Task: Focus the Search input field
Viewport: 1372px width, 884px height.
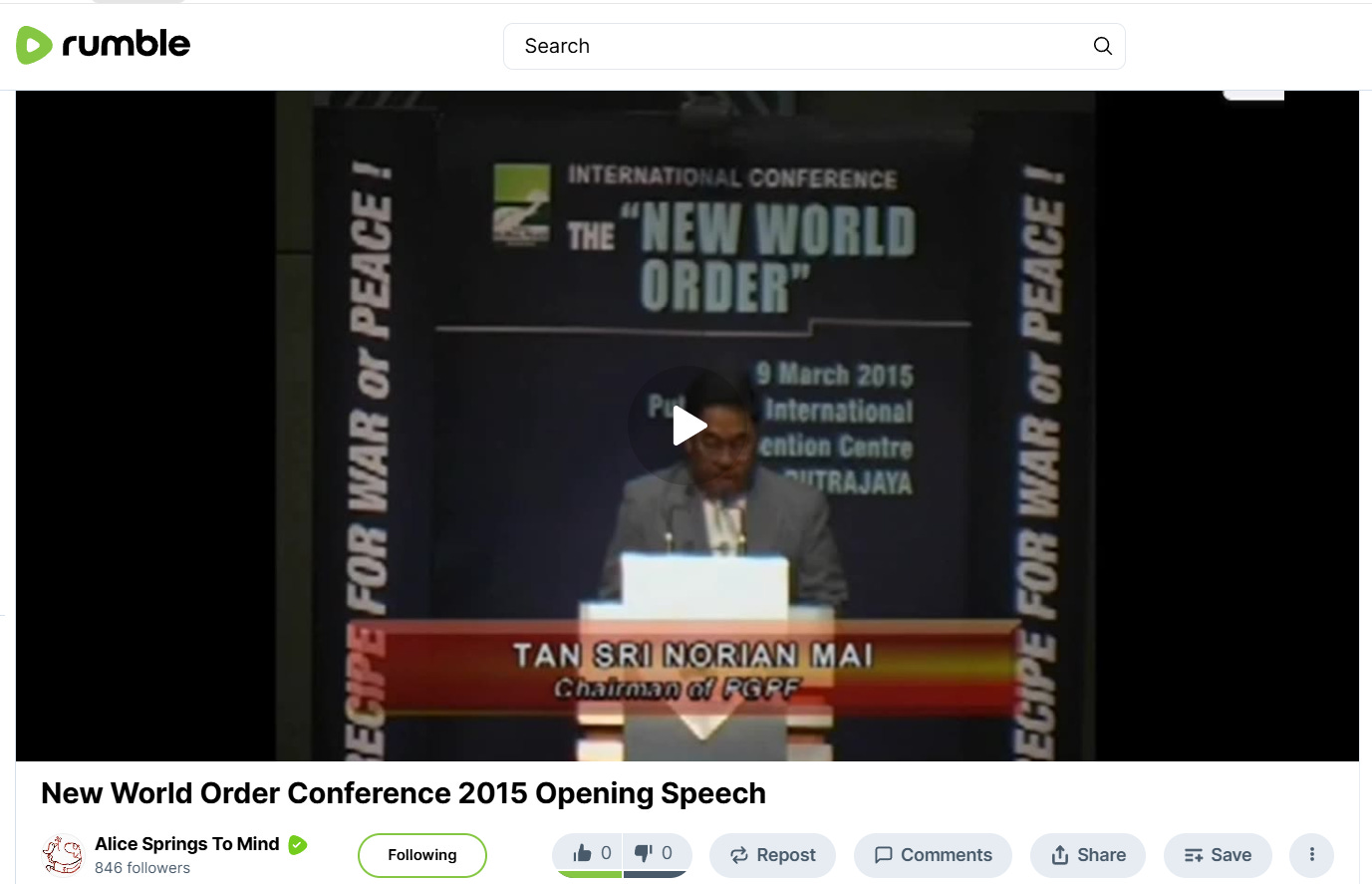Action: [x=814, y=46]
